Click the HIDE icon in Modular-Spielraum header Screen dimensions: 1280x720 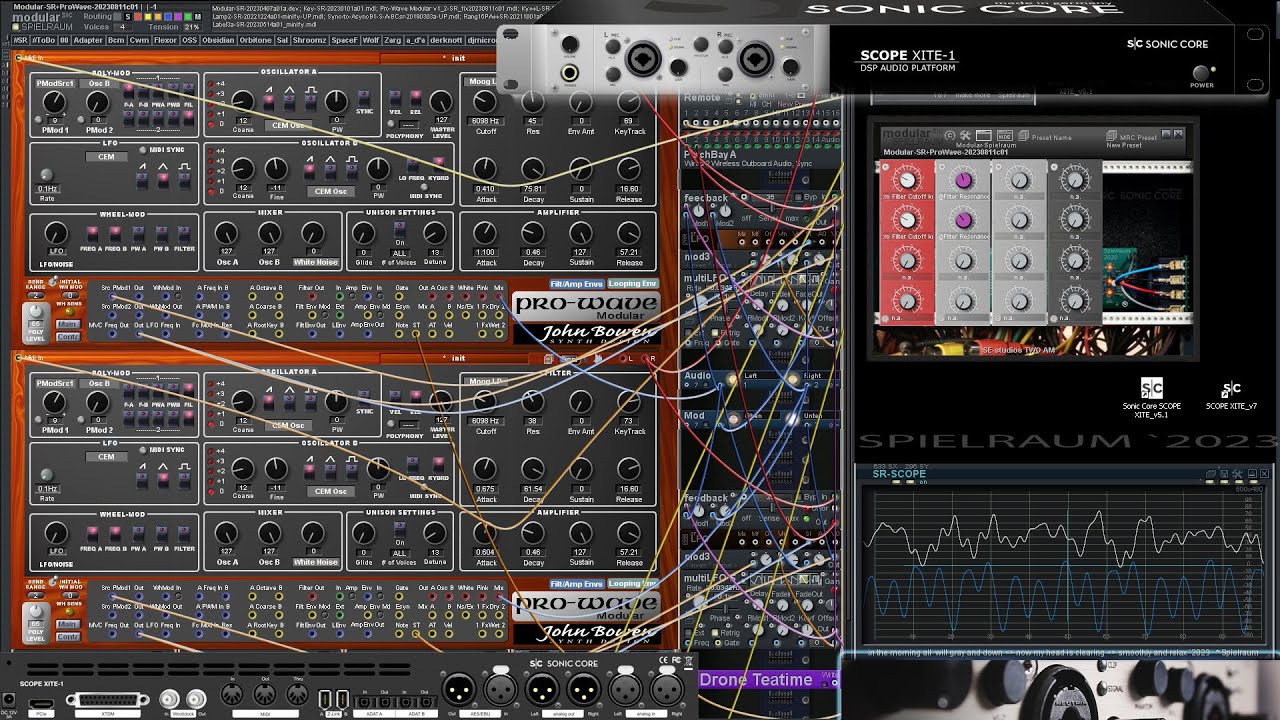[x=1004, y=136]
